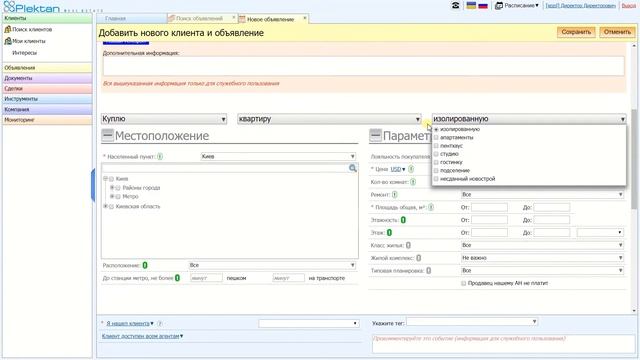Click info icon next to Цена
The height and width of the screenshot is (360, 640).
411,169
